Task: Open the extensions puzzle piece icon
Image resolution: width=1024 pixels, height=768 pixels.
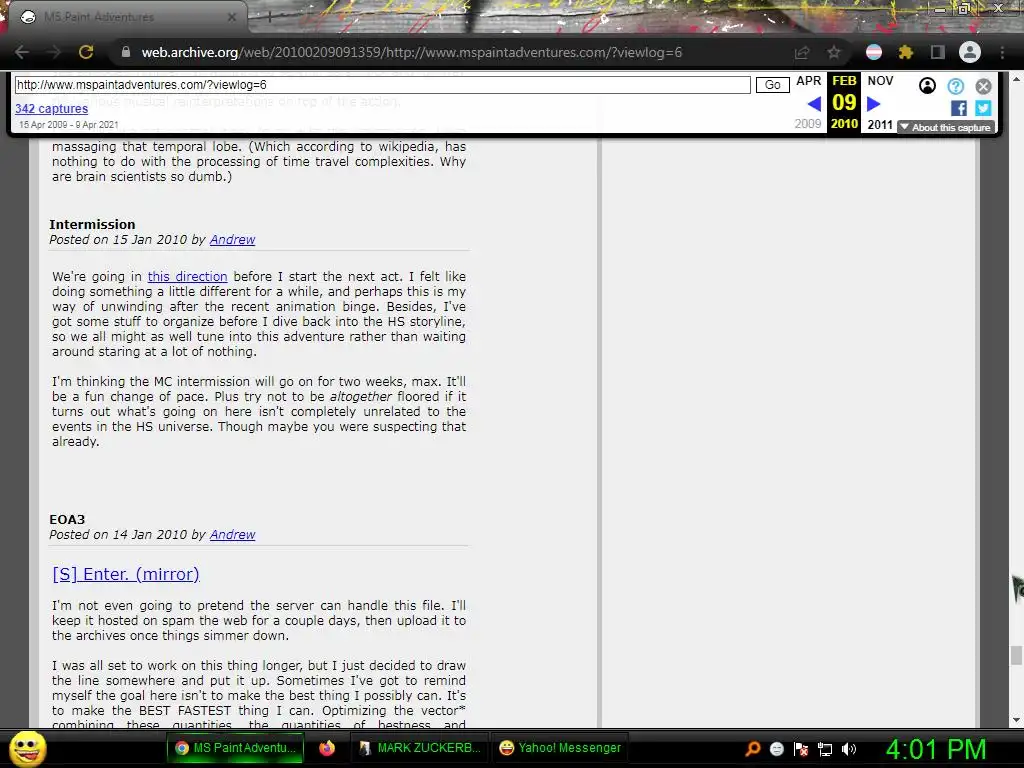Action: (905, 52)
